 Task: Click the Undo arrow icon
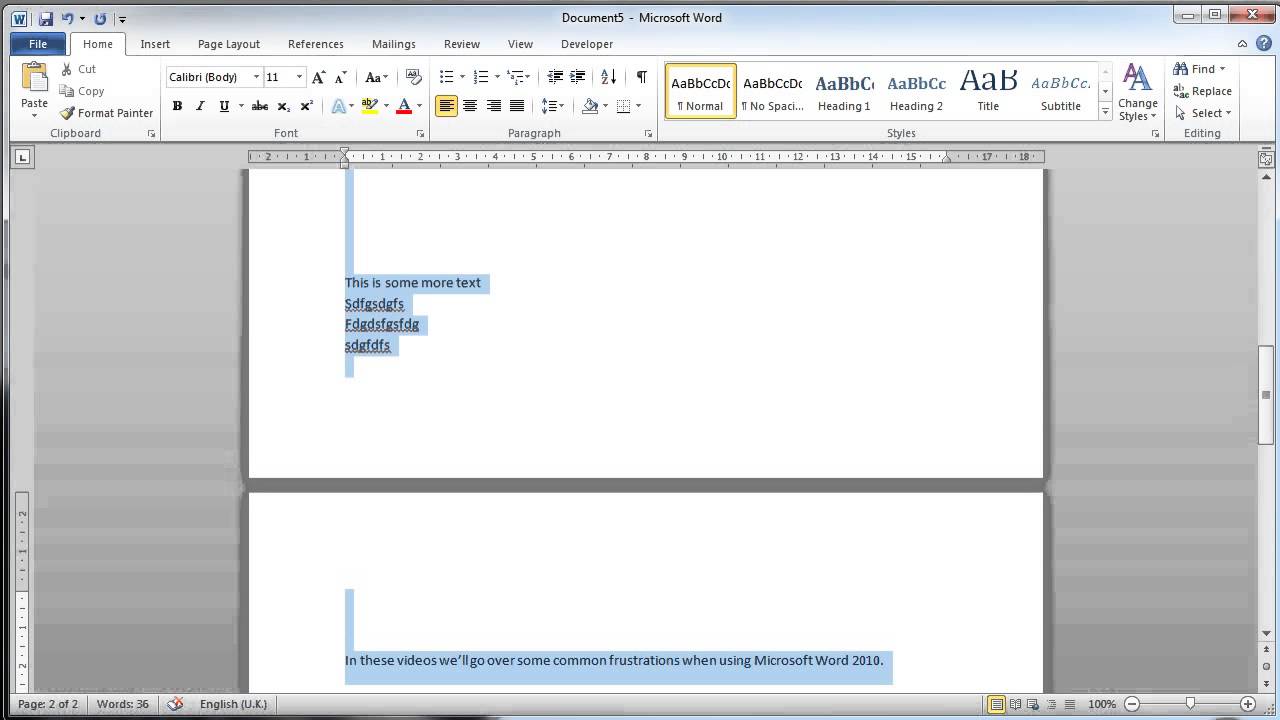point(67,18)
